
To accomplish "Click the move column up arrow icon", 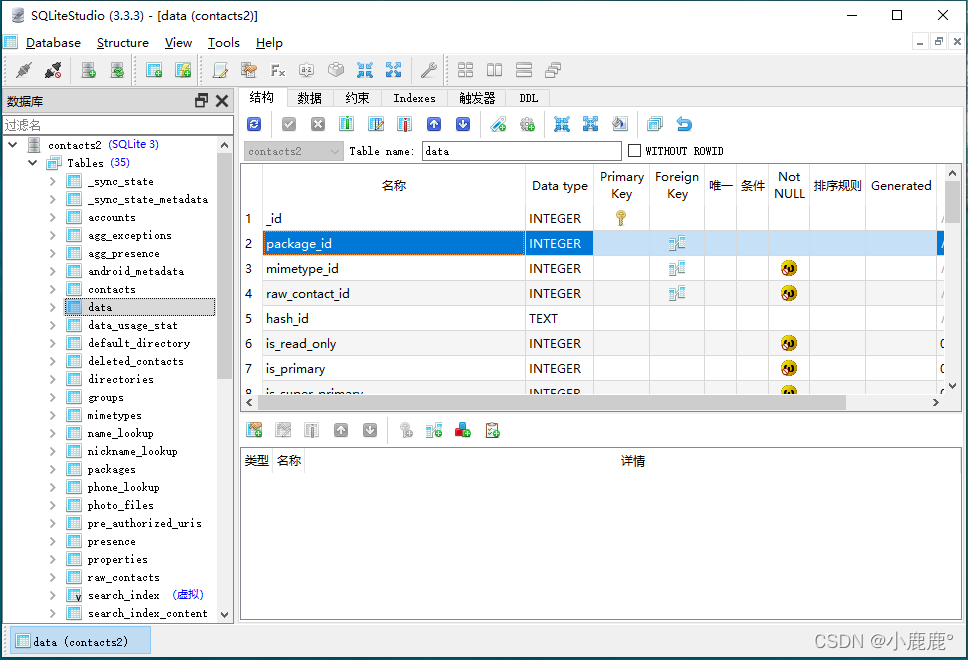I will click(434, 124).
